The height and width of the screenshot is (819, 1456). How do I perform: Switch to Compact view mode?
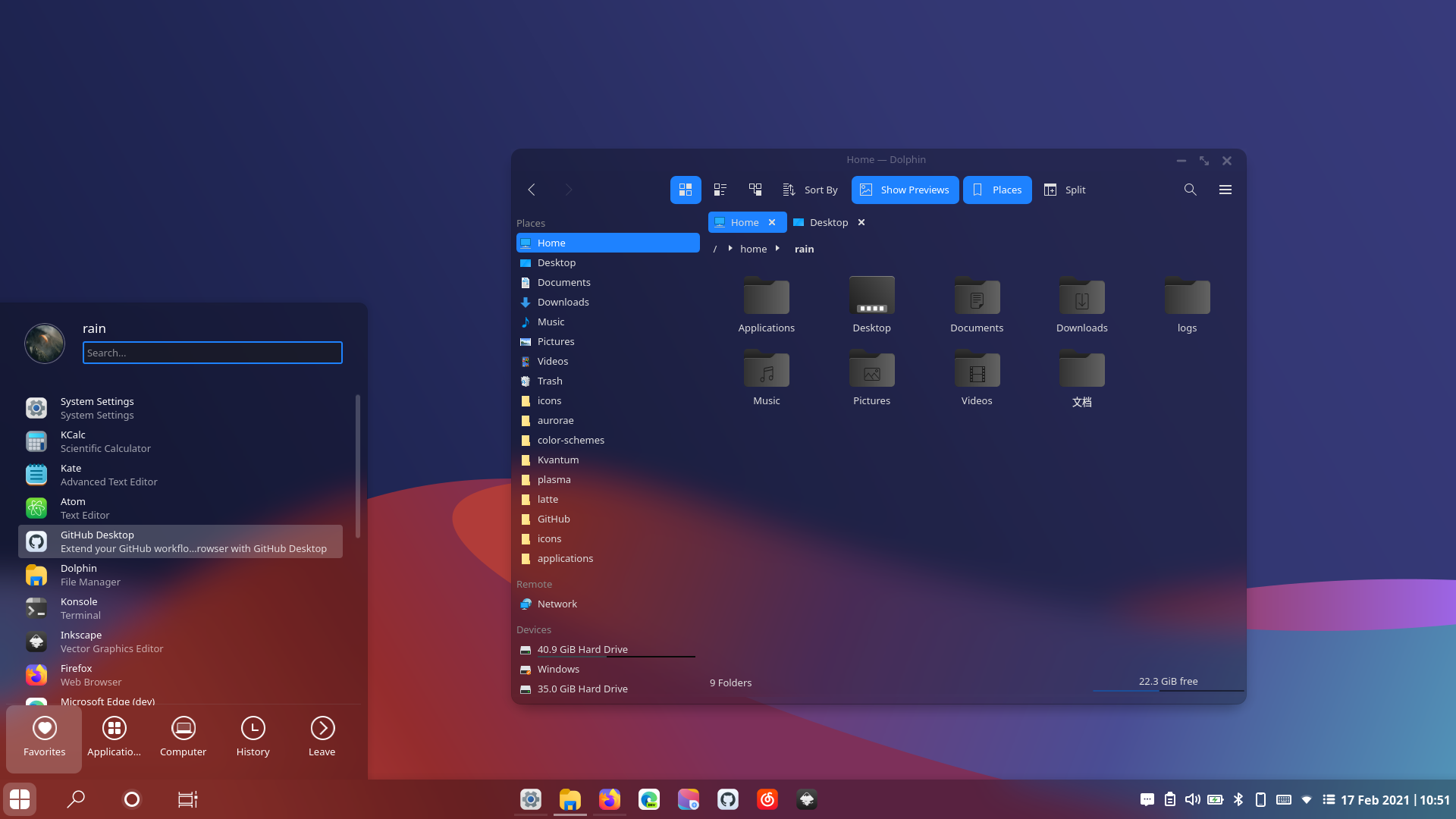(x=720, y=190)
